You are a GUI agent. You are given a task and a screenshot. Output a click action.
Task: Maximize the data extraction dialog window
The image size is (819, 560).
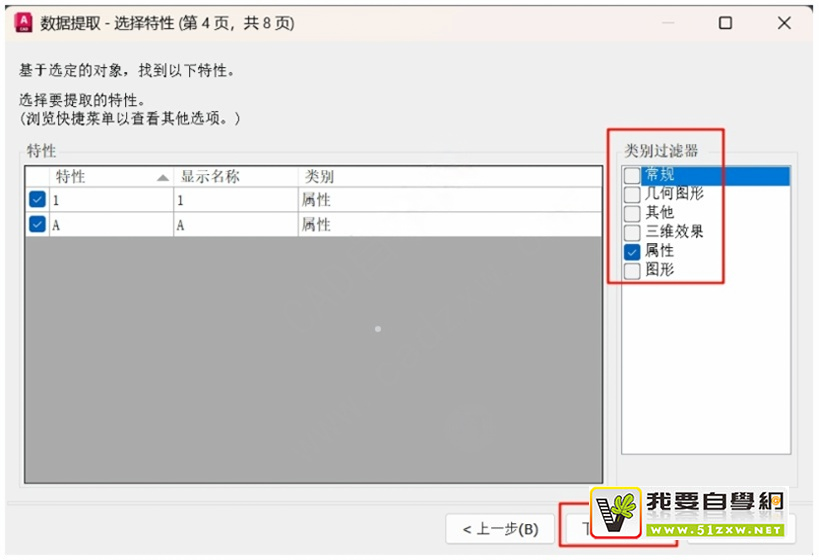(x=725, y=22)
